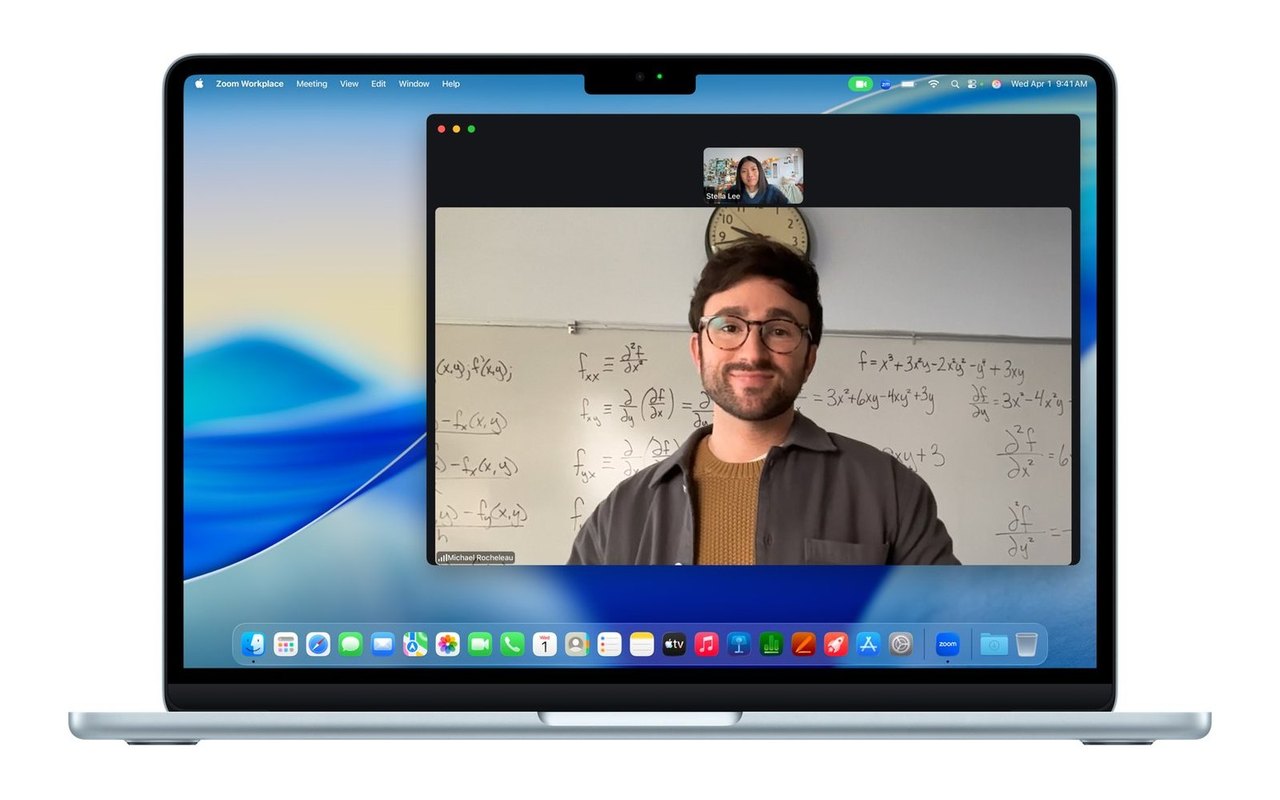This screenshot has width=1280, height=800.
Task: Open Mail app in Dock
Action: tap(382, 645)
